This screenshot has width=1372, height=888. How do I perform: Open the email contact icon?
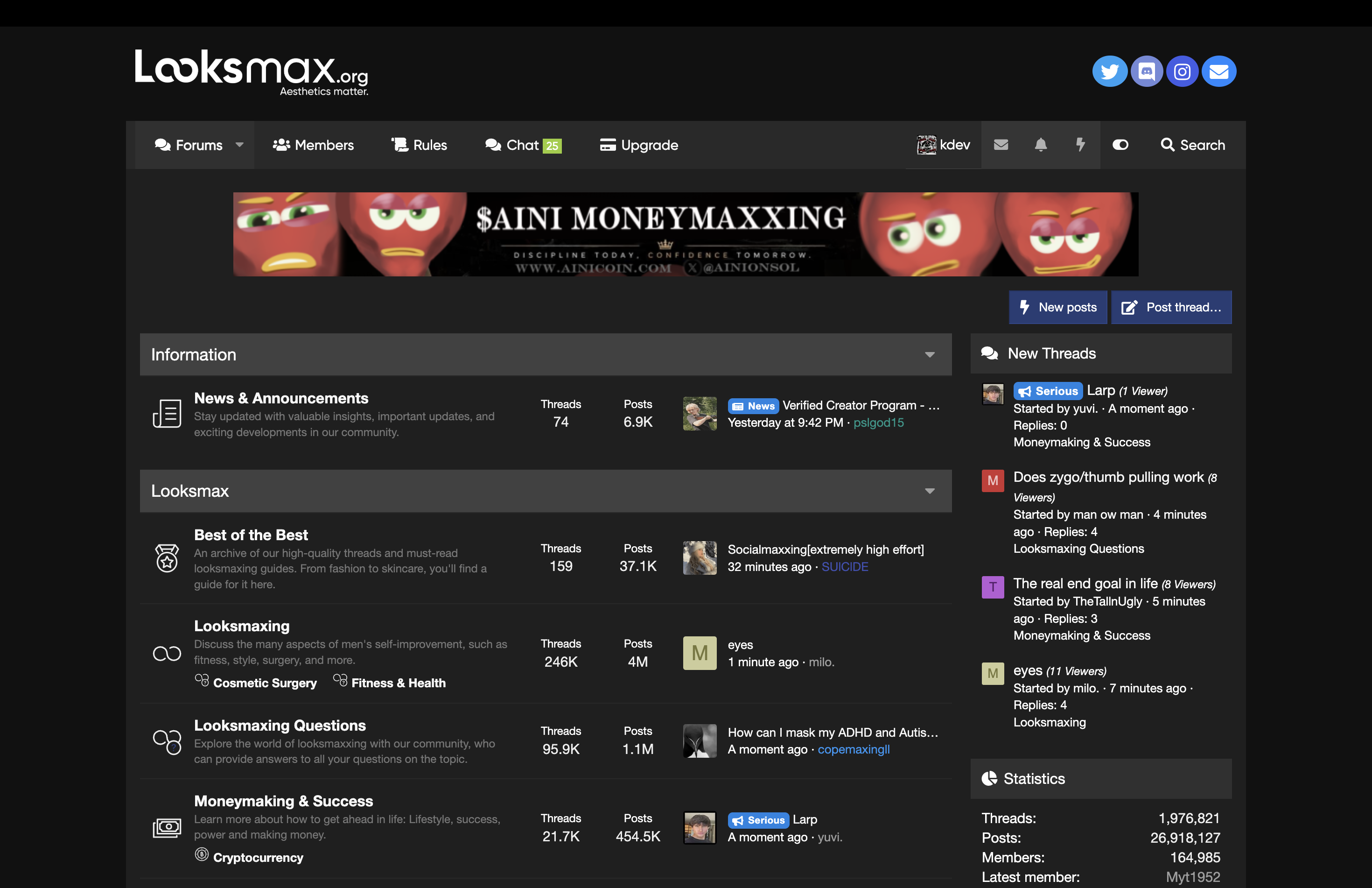click(1218, 71)
